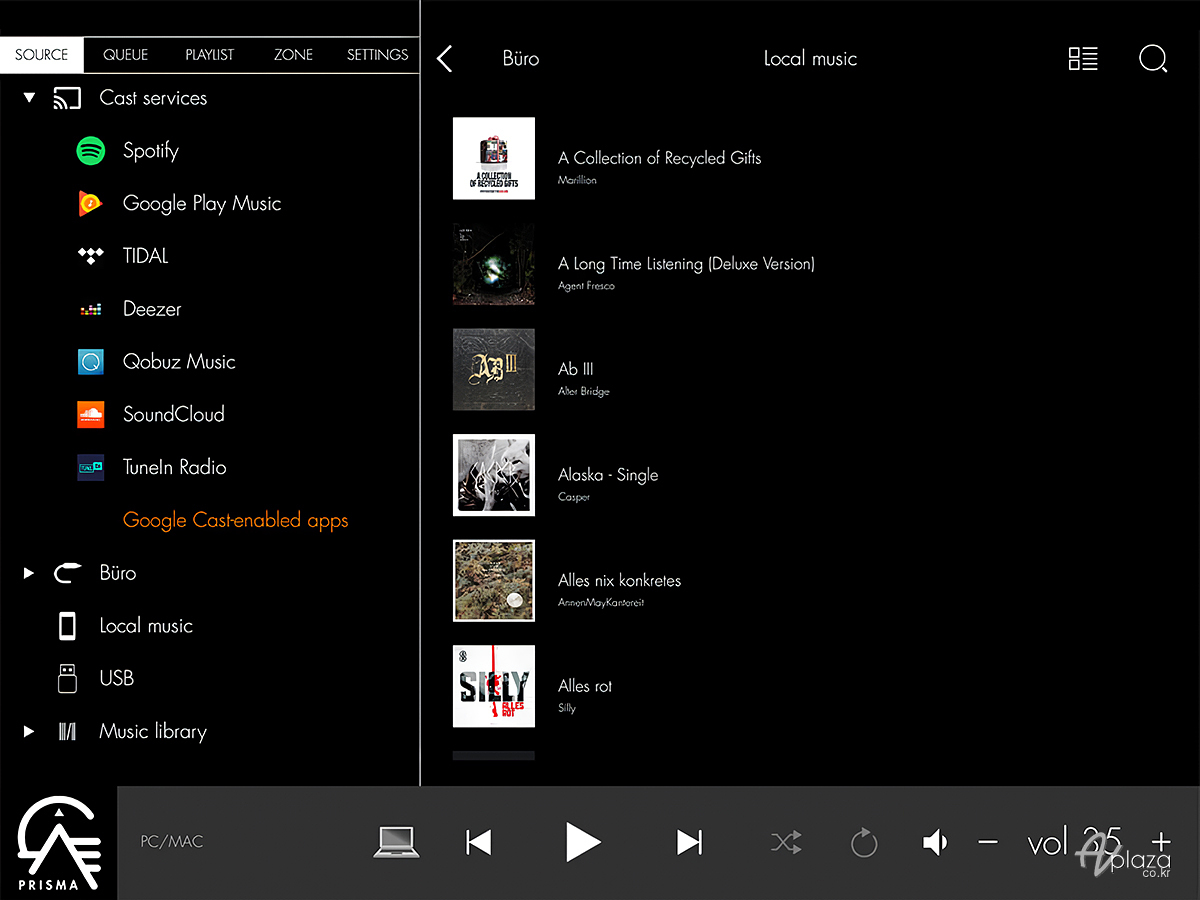Open A Collection of Recycled Gifts cover
This screenshot has width=1200, height=900.
[494, 158]
